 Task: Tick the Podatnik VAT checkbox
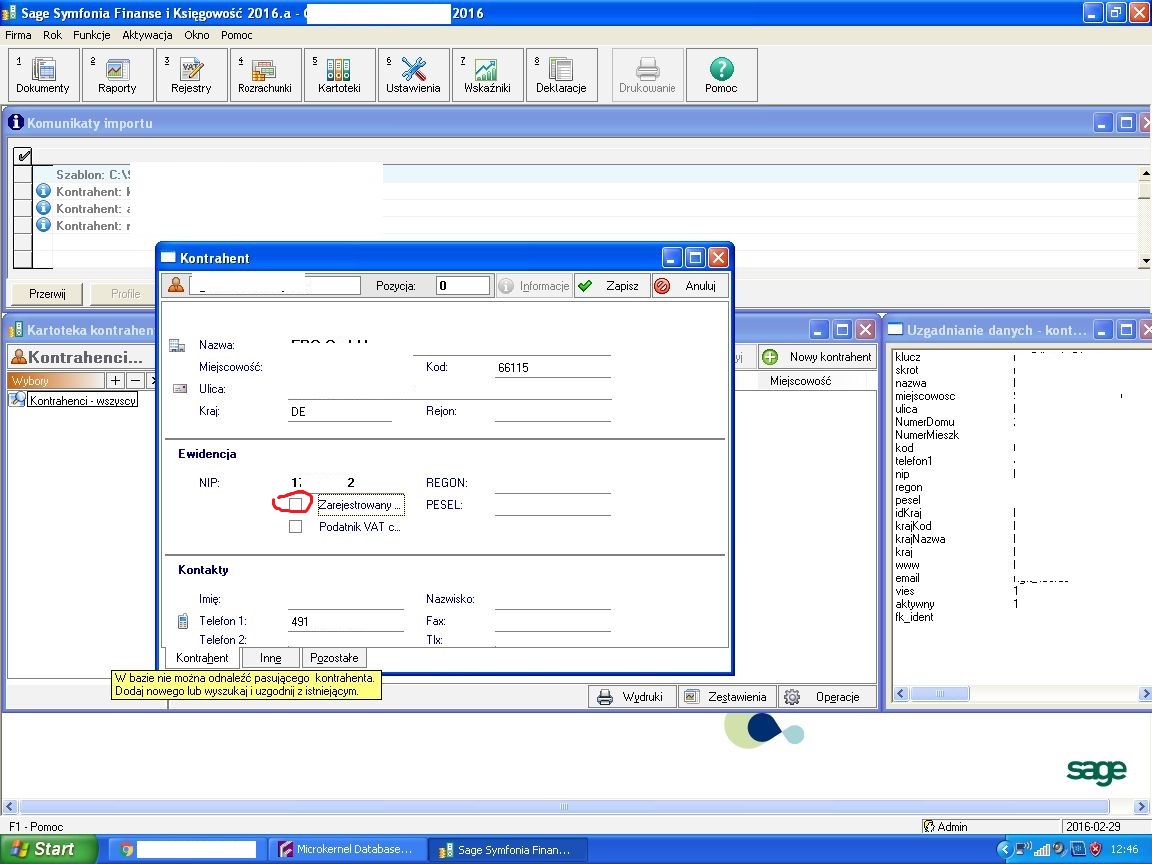coord(295,527)
